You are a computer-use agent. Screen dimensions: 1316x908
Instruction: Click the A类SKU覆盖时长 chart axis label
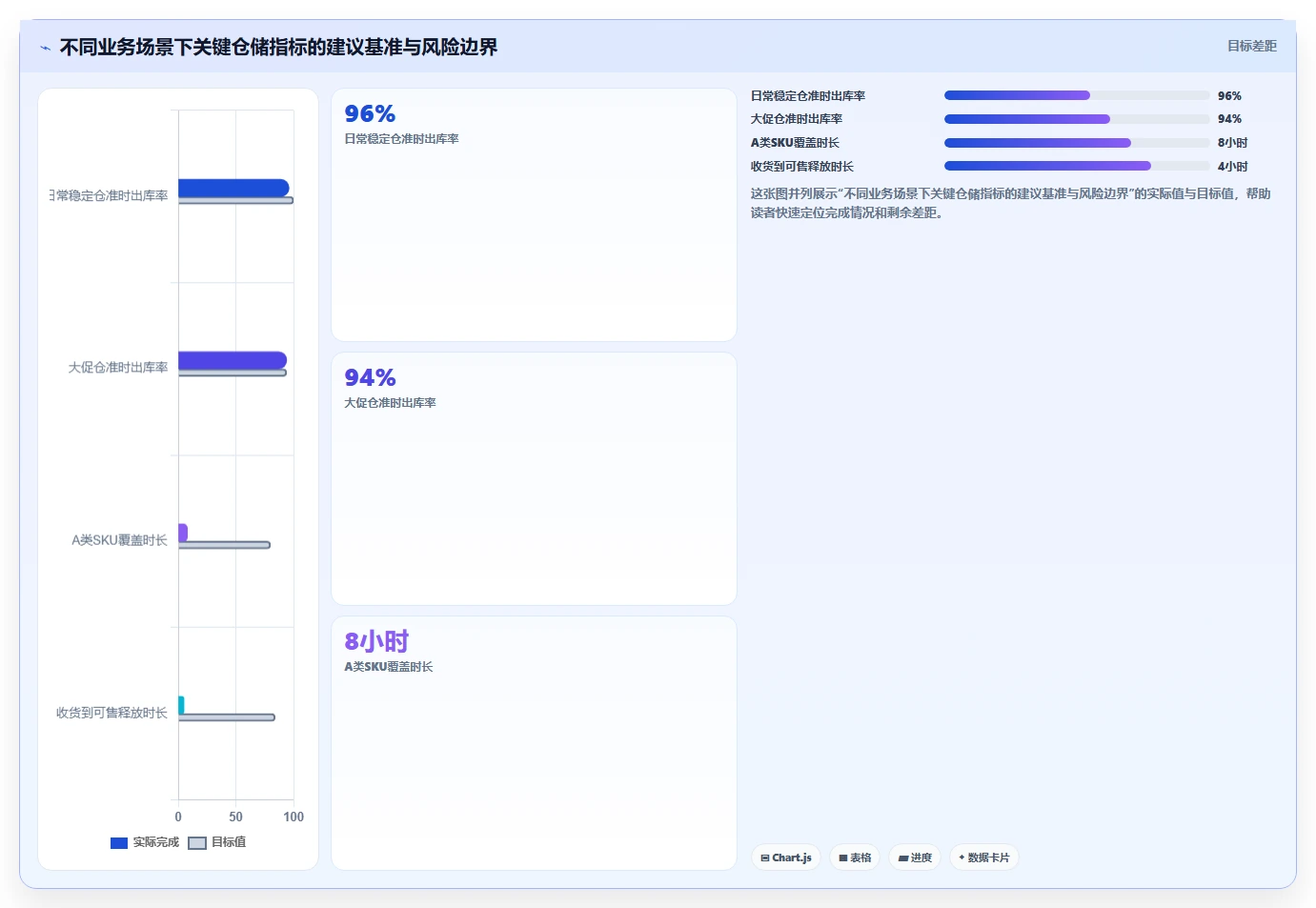click(120, 540)
